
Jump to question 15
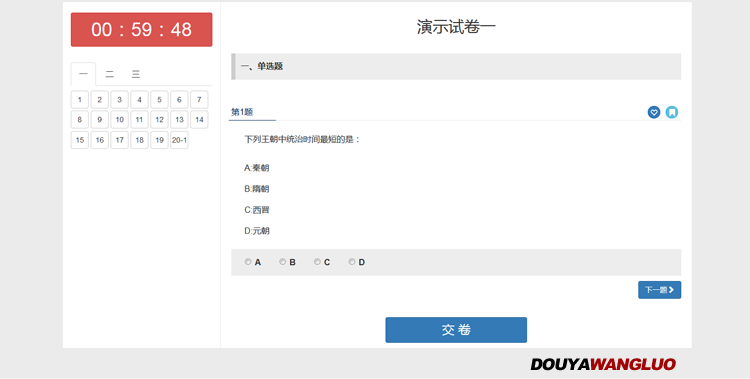coord(80,140)
